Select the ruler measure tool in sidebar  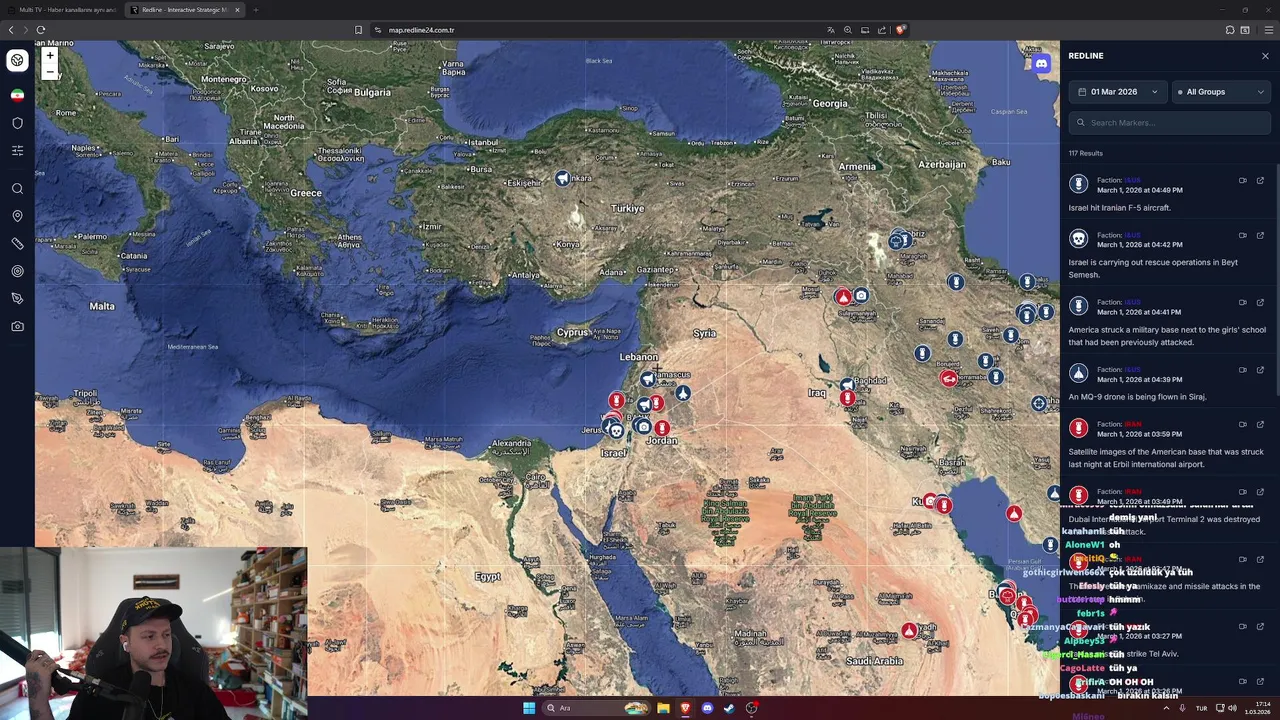(17, 244)
